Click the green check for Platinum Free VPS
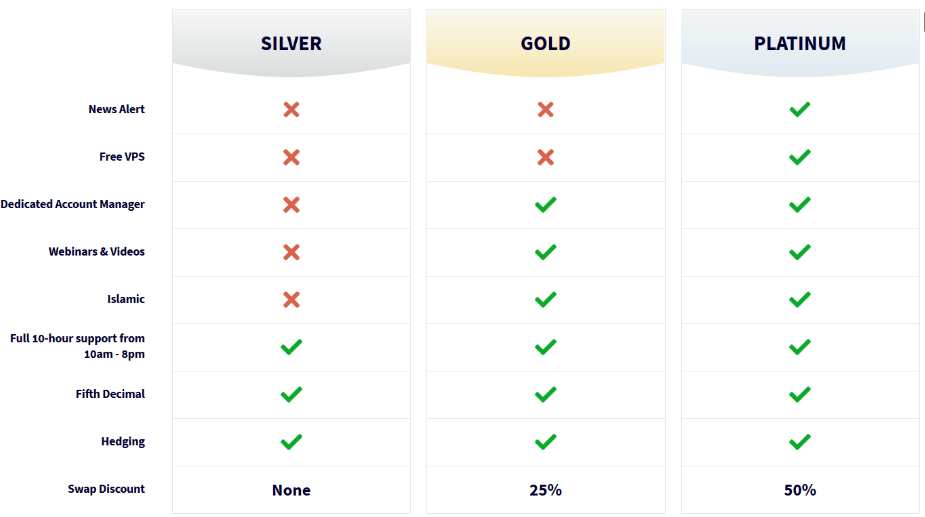This screenshot has height=517, width=925. point(800,157)
